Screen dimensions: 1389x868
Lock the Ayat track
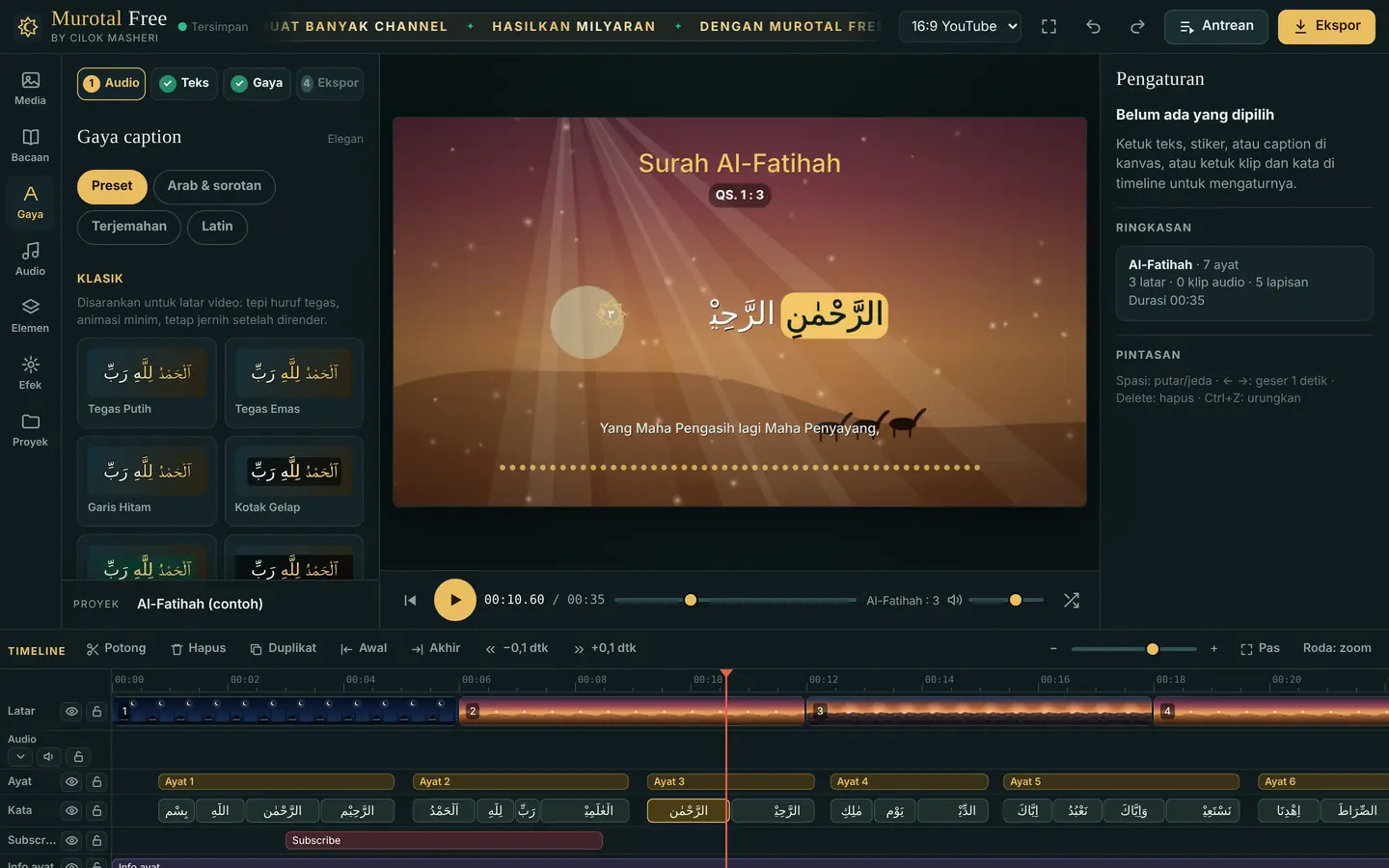96,782
